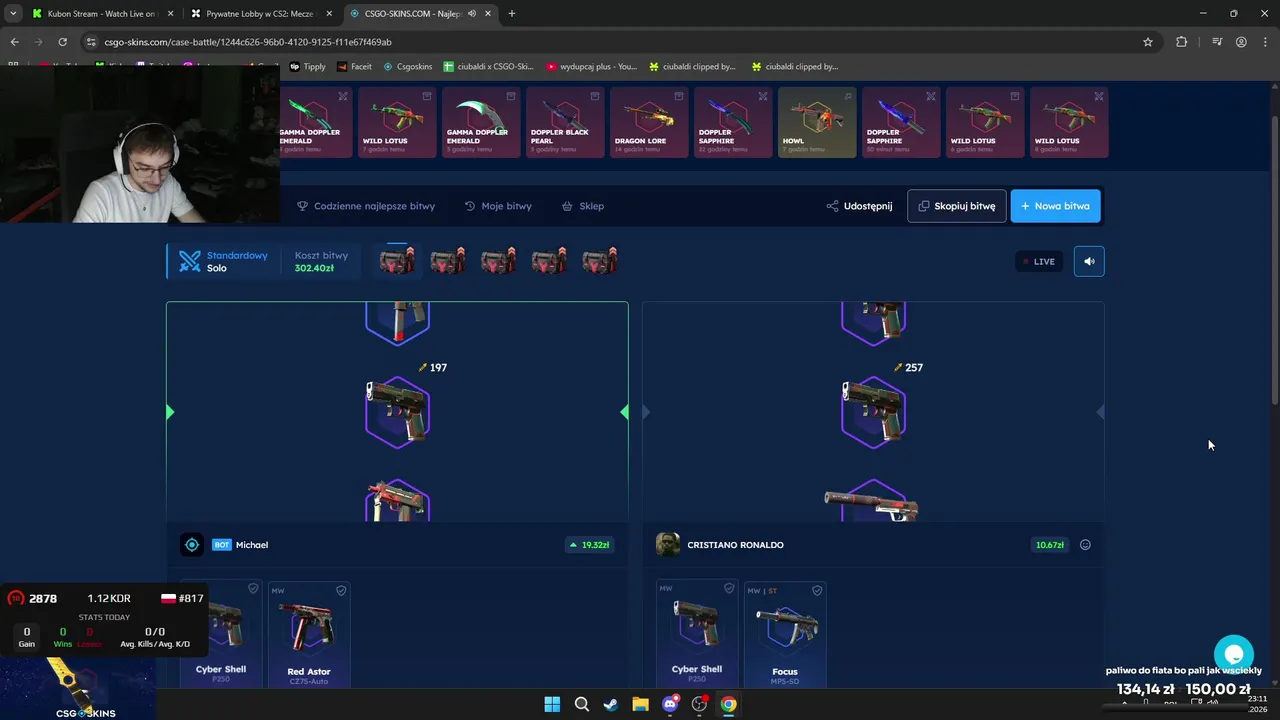The image size is (1280, 720).
Task: Open the Gamma Doppler Emerald karambit card
Action: pyautogui.click(x=481, y=122)
